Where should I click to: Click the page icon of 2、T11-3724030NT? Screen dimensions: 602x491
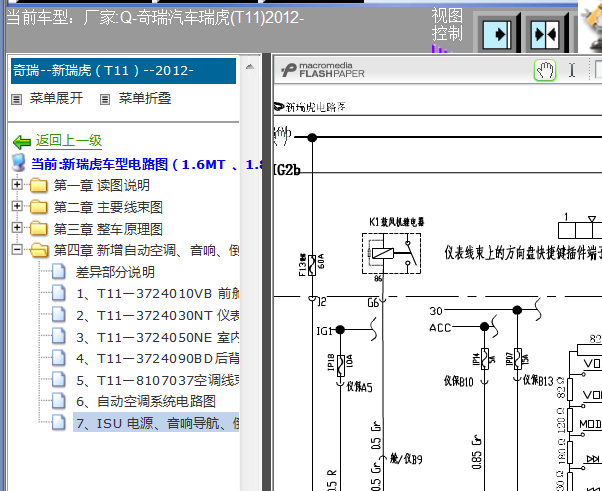(58, 314)
